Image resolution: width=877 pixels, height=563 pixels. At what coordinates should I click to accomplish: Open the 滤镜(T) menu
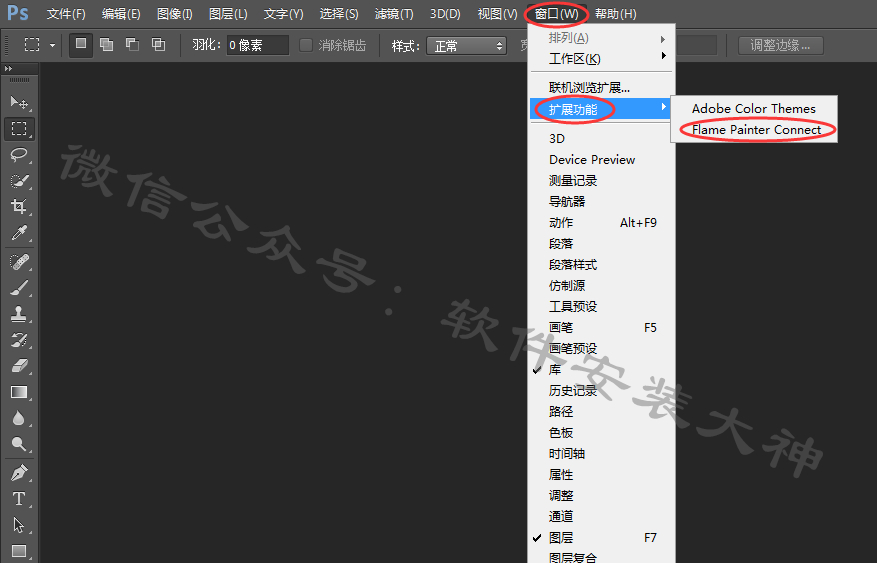point(394,14)
